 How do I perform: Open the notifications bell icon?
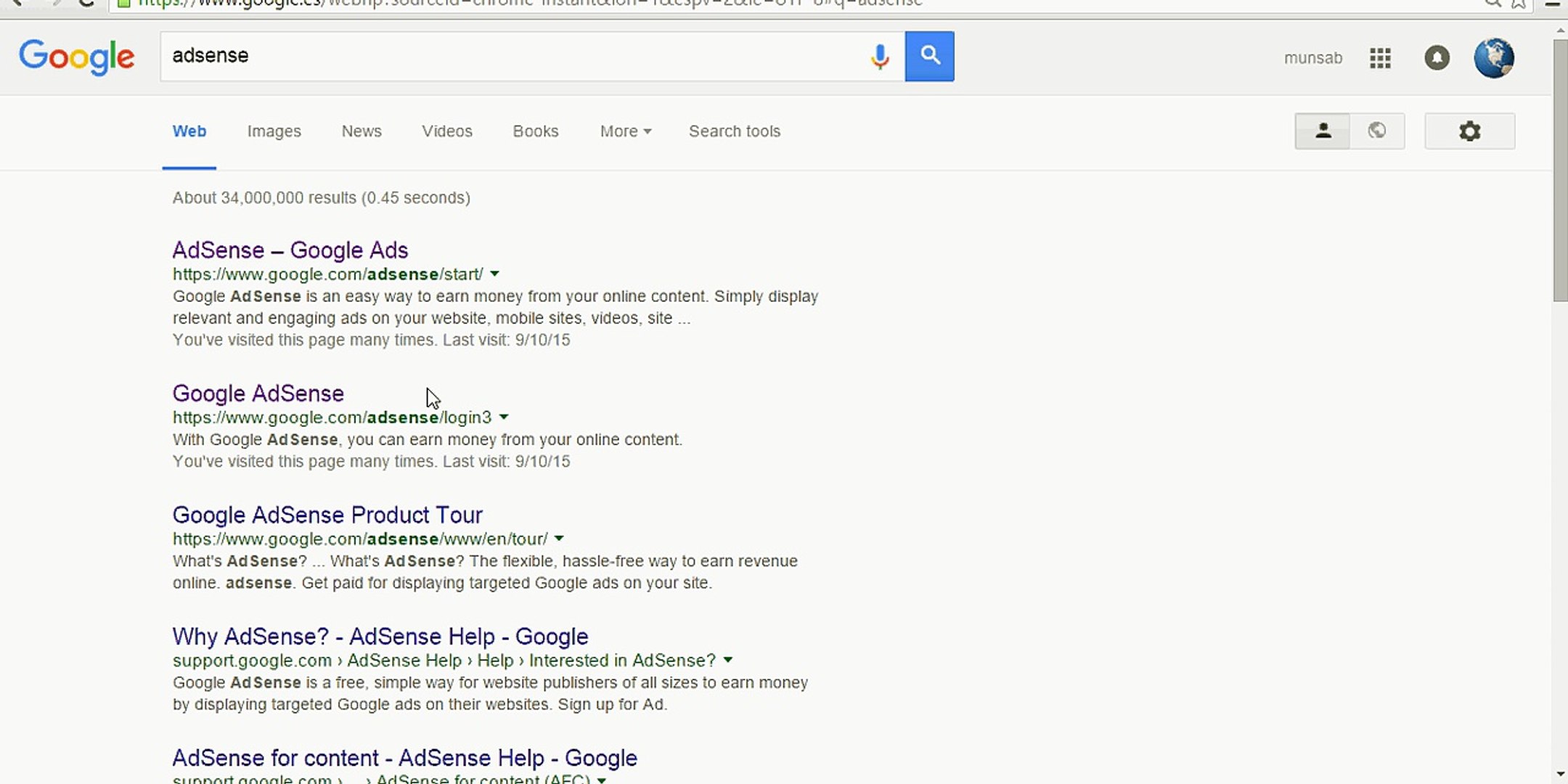point(1437,57)
